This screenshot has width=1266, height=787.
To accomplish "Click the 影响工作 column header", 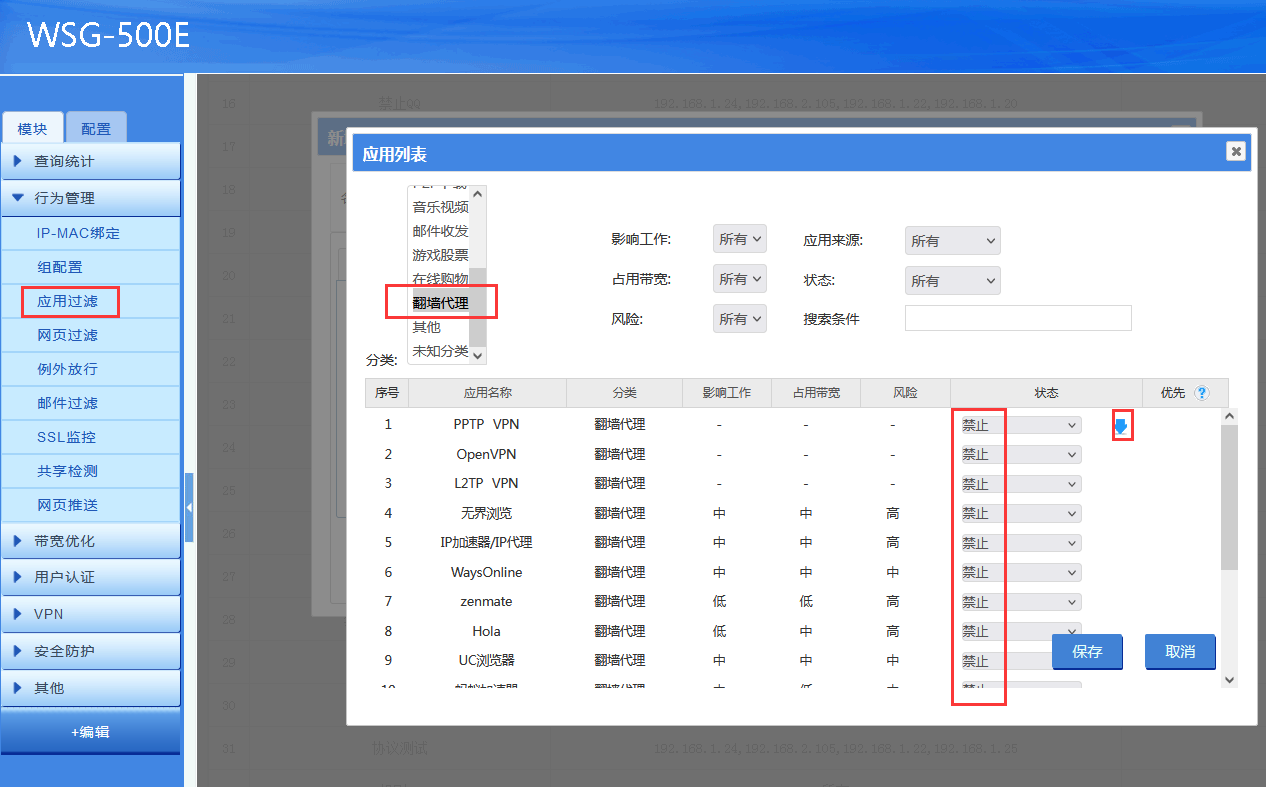I will click(x=727, y=393).
